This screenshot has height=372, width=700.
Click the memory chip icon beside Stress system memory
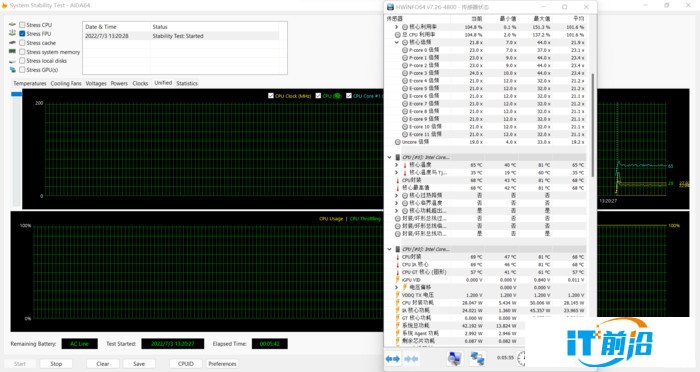click(12, 52)
